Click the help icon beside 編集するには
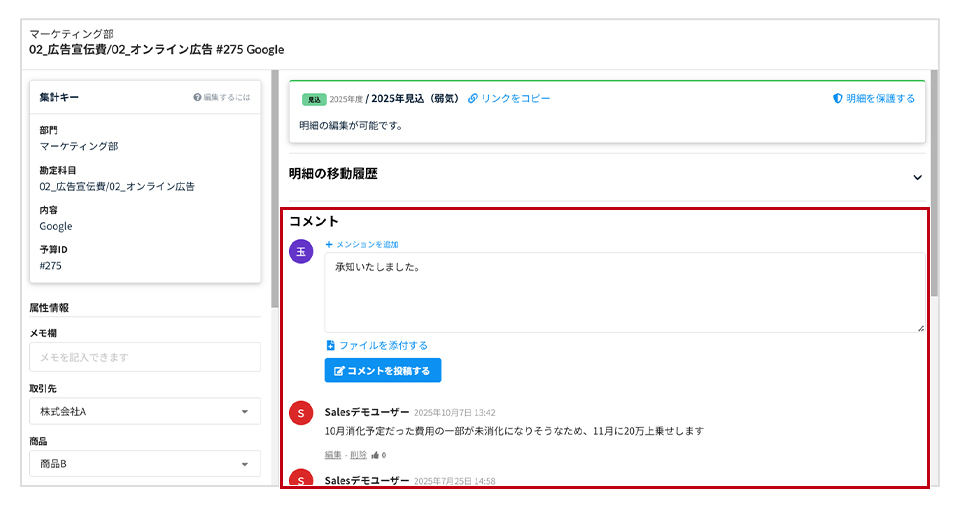This screenshot has height=508, width=960. (197, 98)
